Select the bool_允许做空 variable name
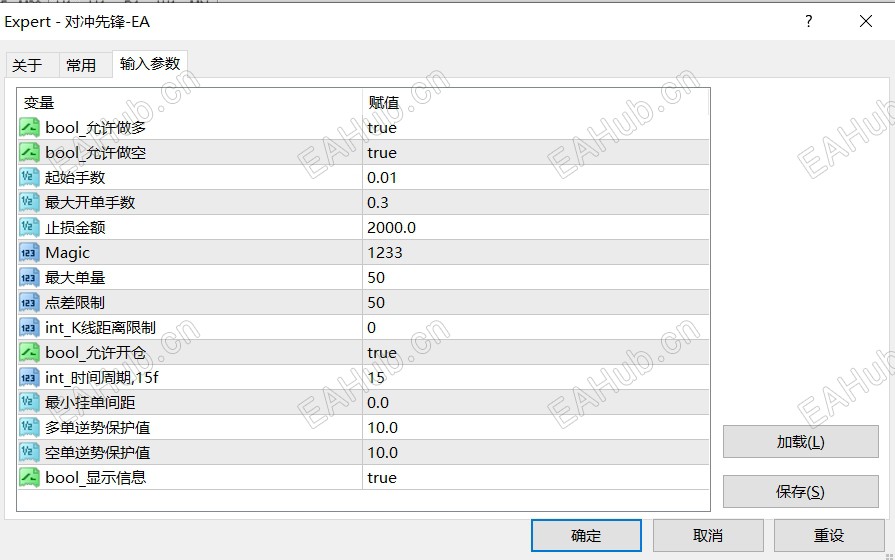The width and height of the screenshot is (895, 560). click(95, 152)
